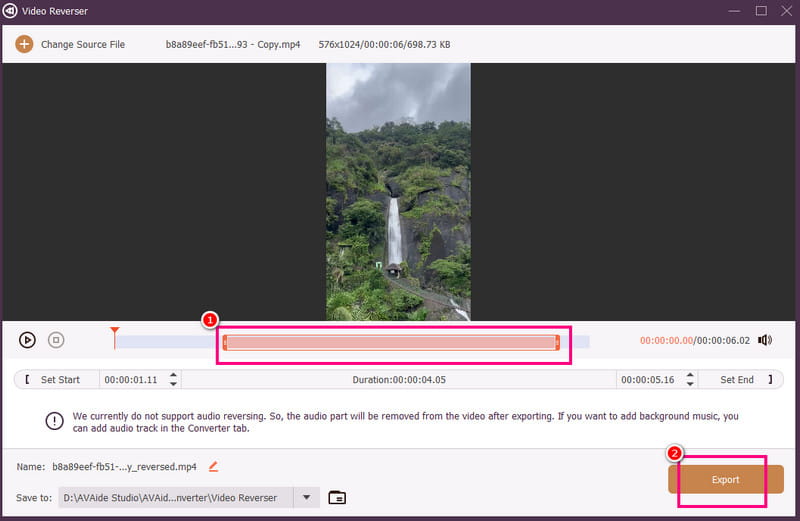This screenshot has width=800, height=521.
Task: Click the waterfall video preview
Action: click(398, 192)
